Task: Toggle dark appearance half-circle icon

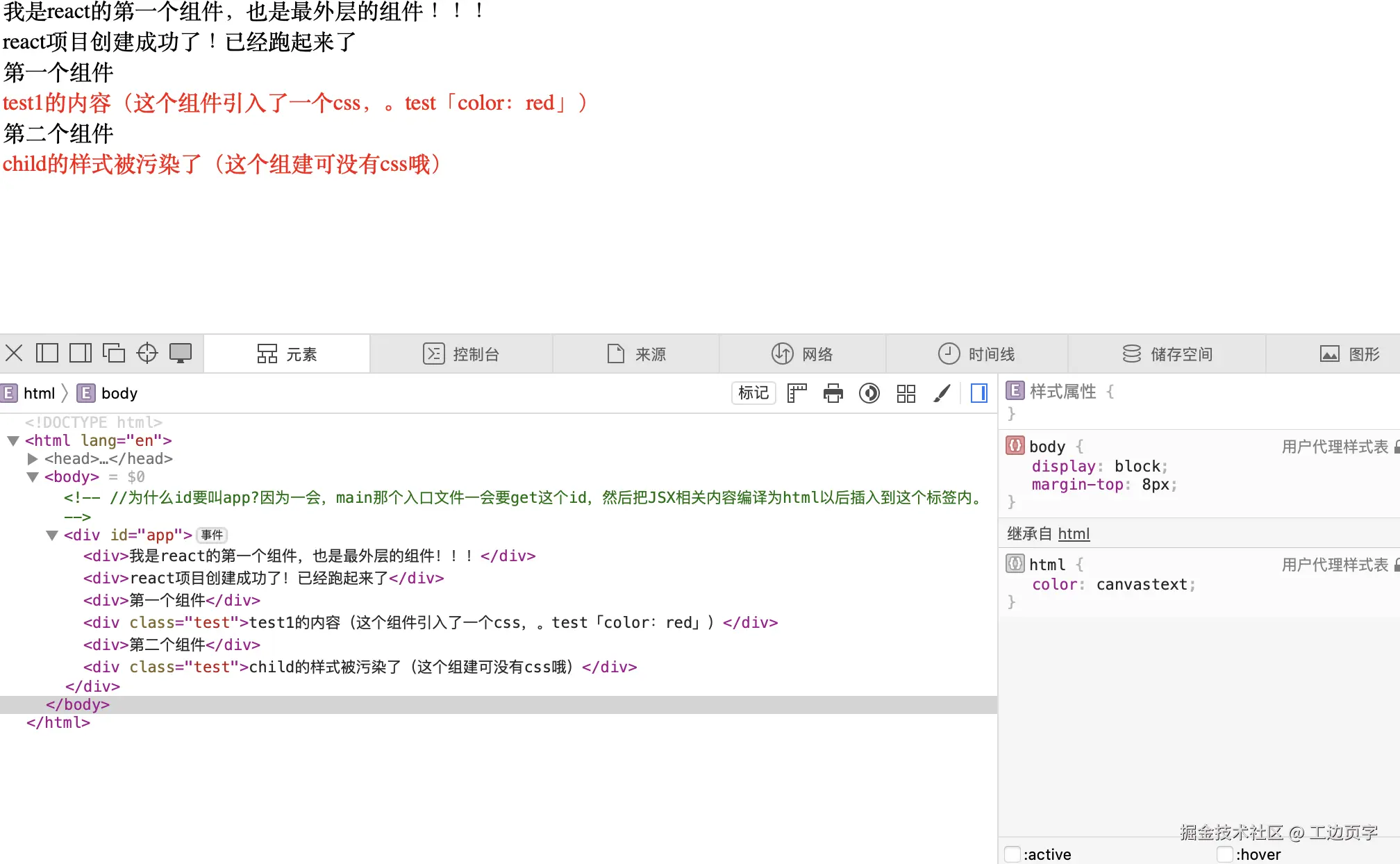Action: (x=869, y=394)
